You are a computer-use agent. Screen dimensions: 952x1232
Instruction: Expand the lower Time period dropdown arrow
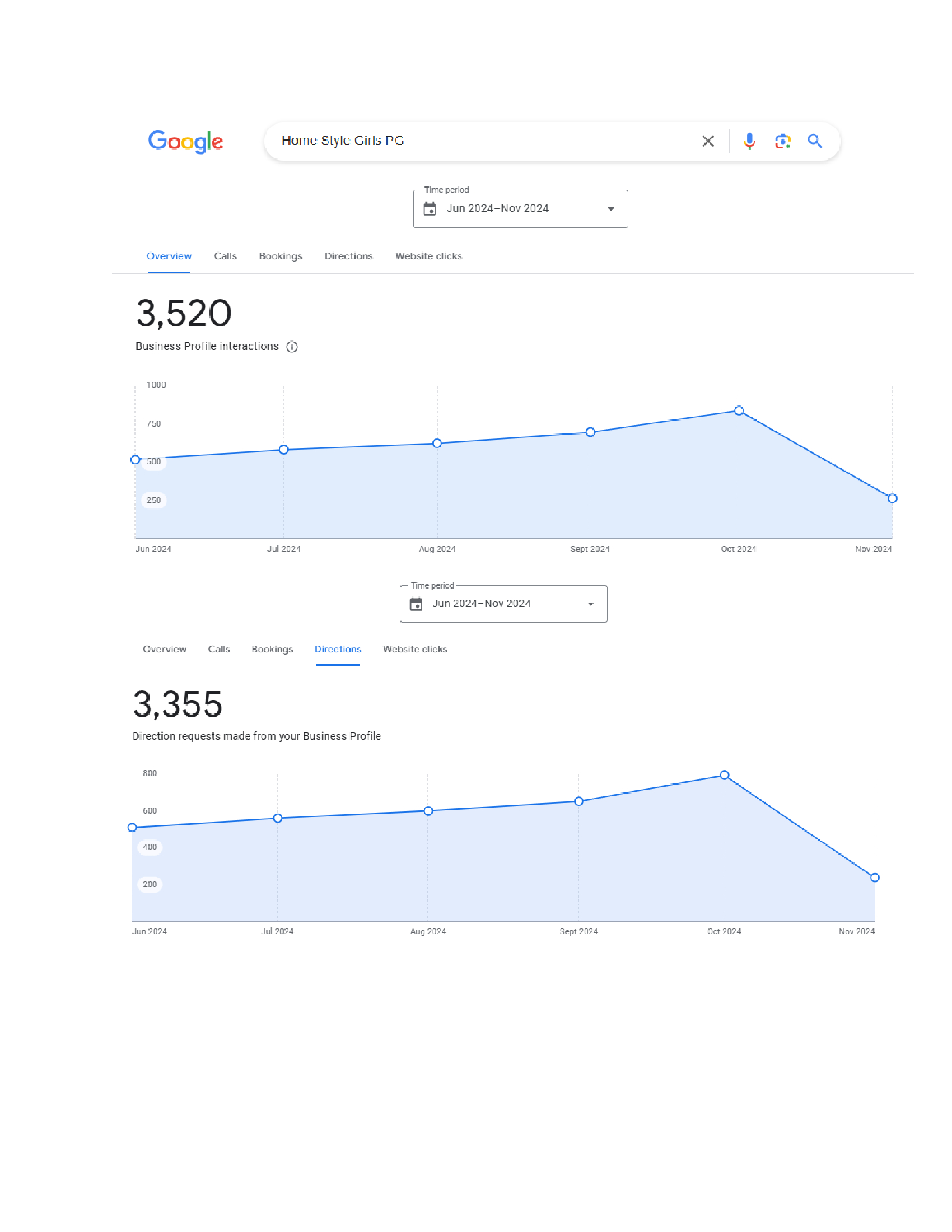(x=590, y=604)
